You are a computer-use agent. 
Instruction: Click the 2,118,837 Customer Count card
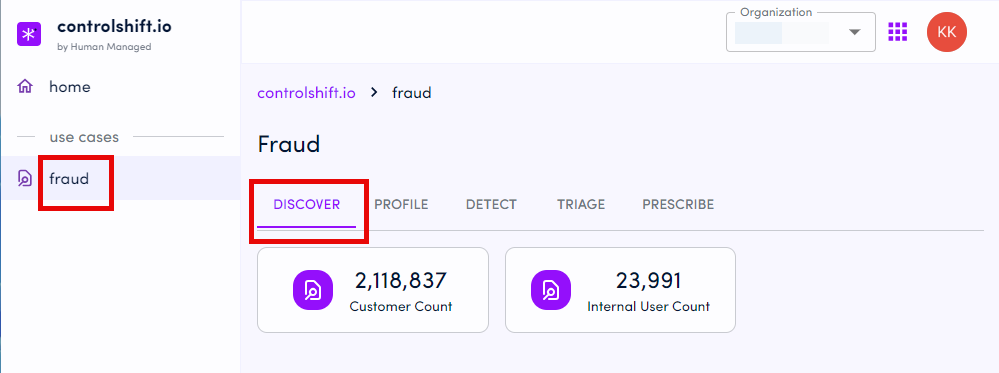click(373, 290)
